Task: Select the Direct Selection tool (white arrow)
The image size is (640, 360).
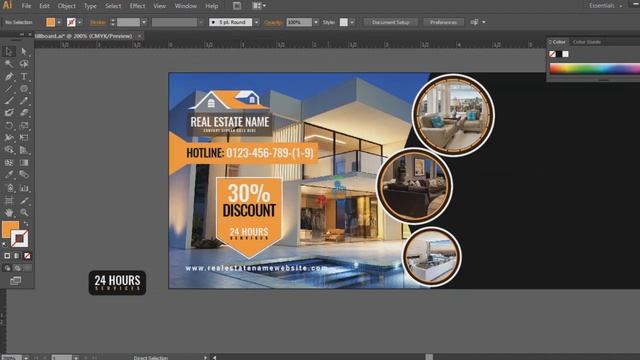Action: coord(24,51)
